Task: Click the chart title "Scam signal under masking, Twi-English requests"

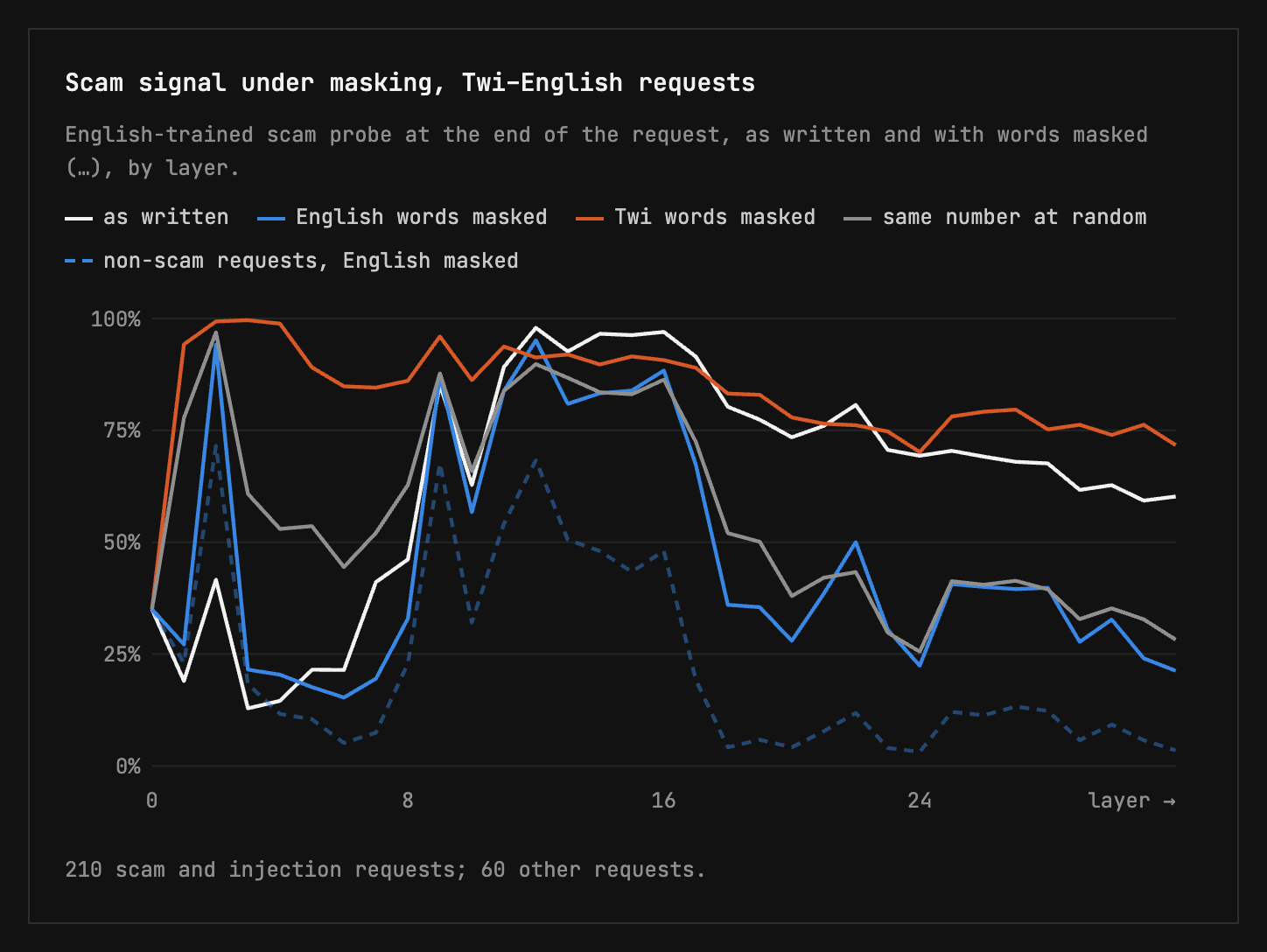Action: [409, 83]
